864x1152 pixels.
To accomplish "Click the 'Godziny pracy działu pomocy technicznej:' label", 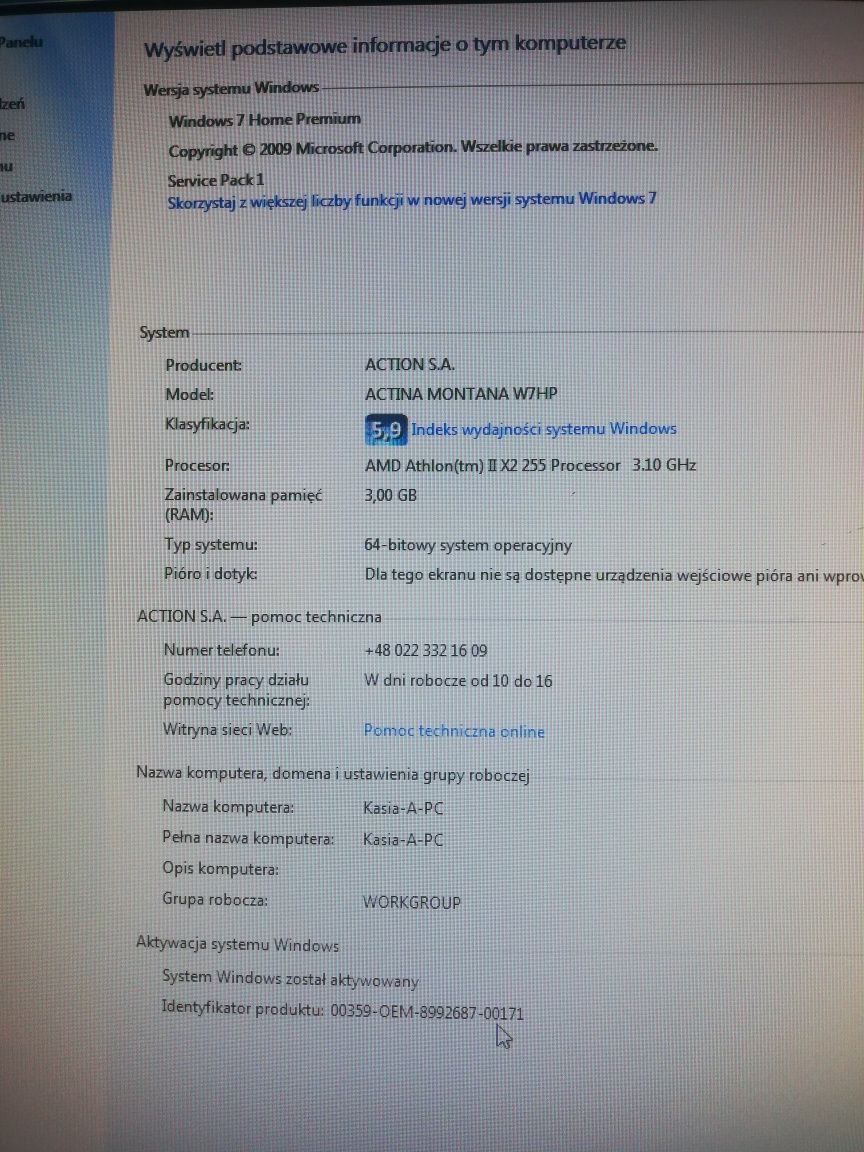I will coord(237,691).
